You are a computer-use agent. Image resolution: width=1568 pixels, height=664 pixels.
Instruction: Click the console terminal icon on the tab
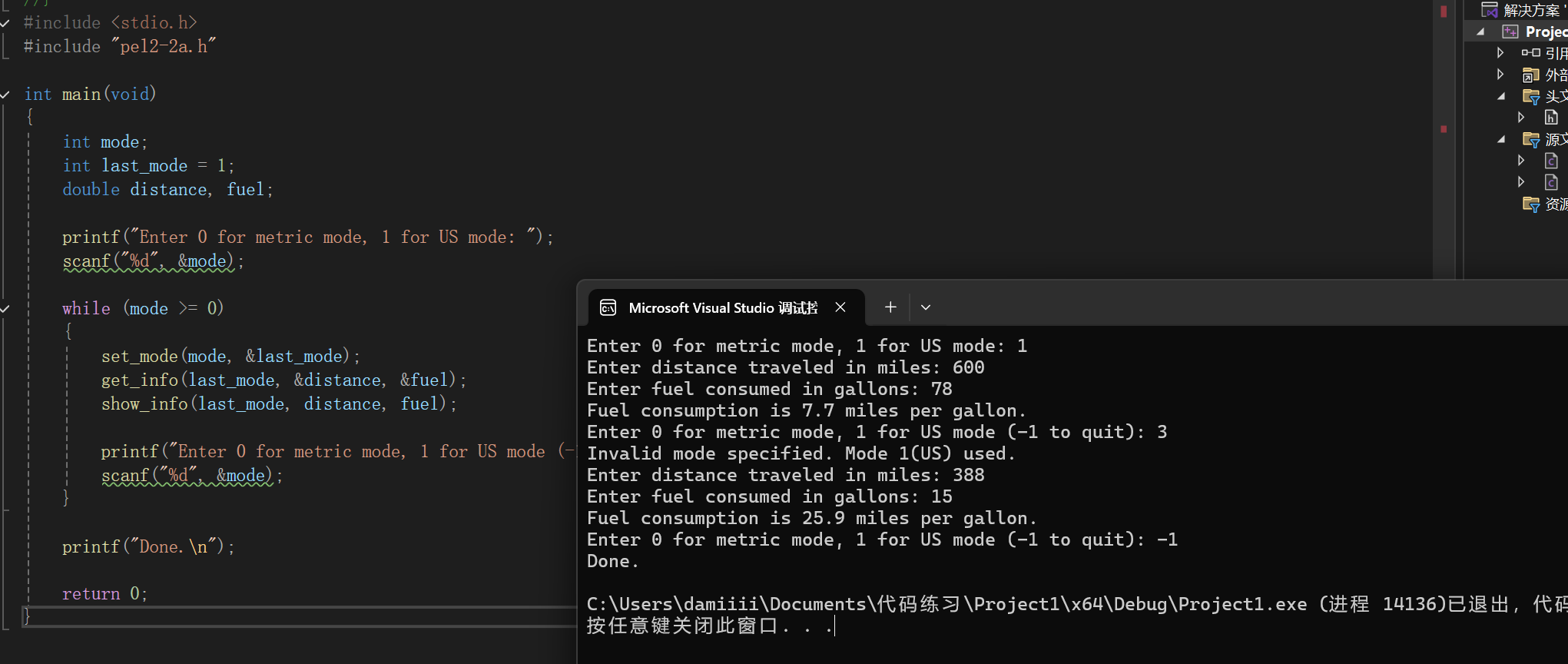click(x=608, y=308)
